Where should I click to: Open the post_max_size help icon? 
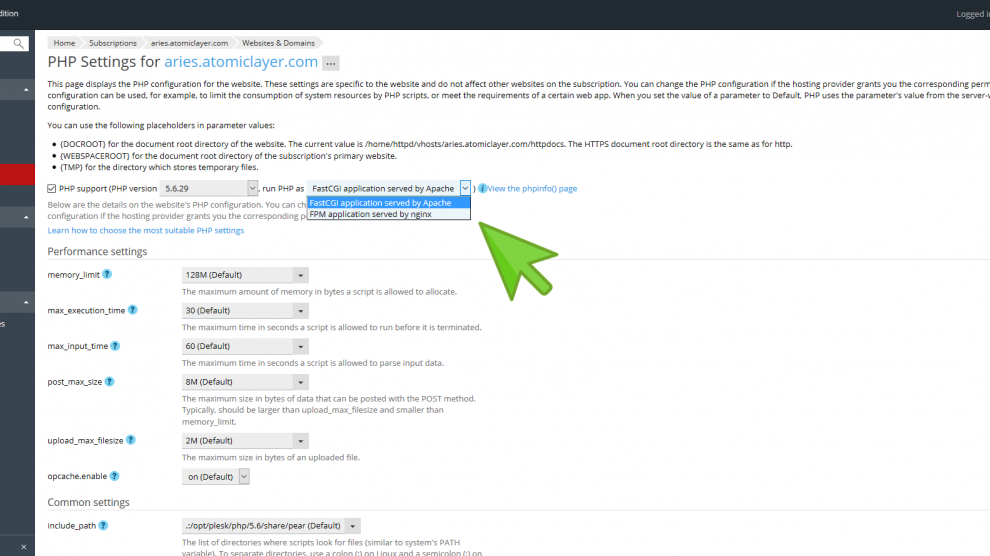[x=109, y=382]
